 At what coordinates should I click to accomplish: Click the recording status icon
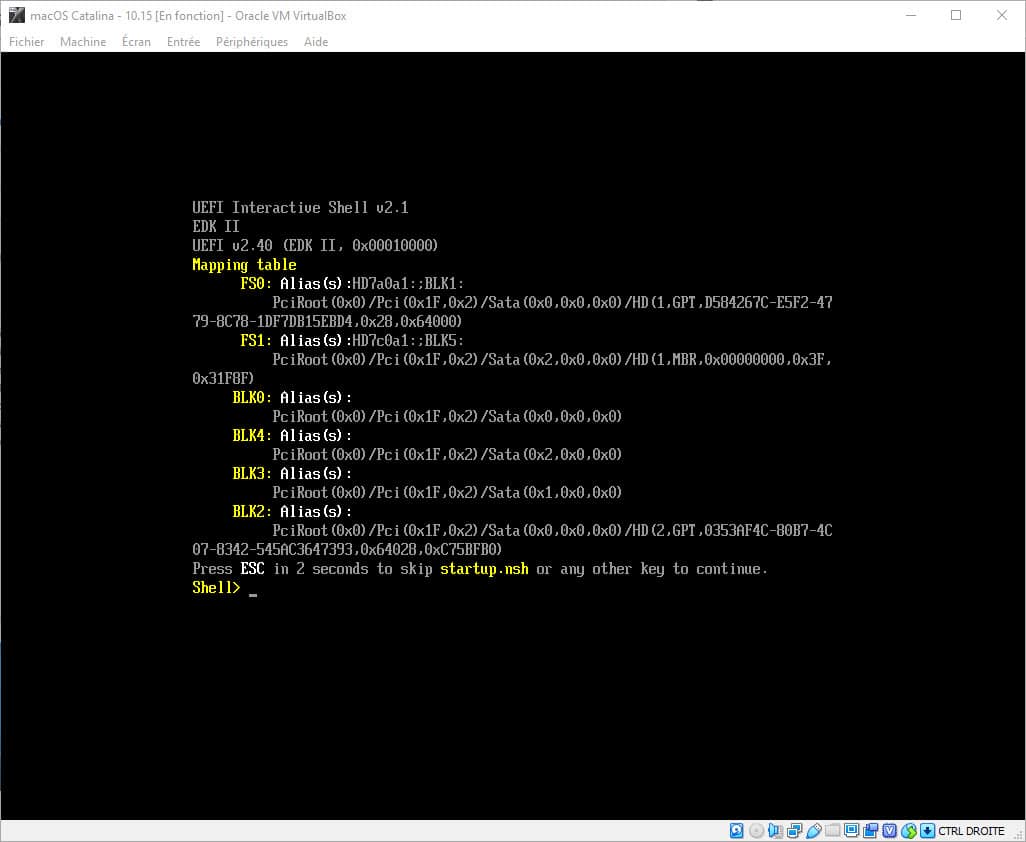coord(870,831)
